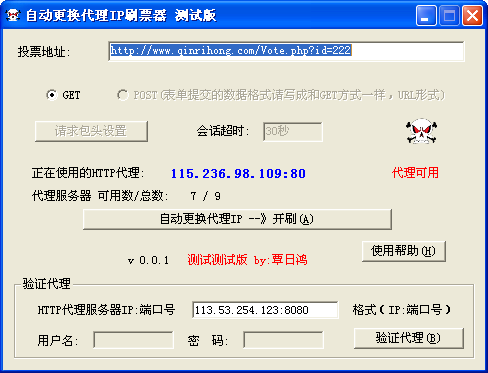Click the 验证代理(B) button

pos(409,338)
